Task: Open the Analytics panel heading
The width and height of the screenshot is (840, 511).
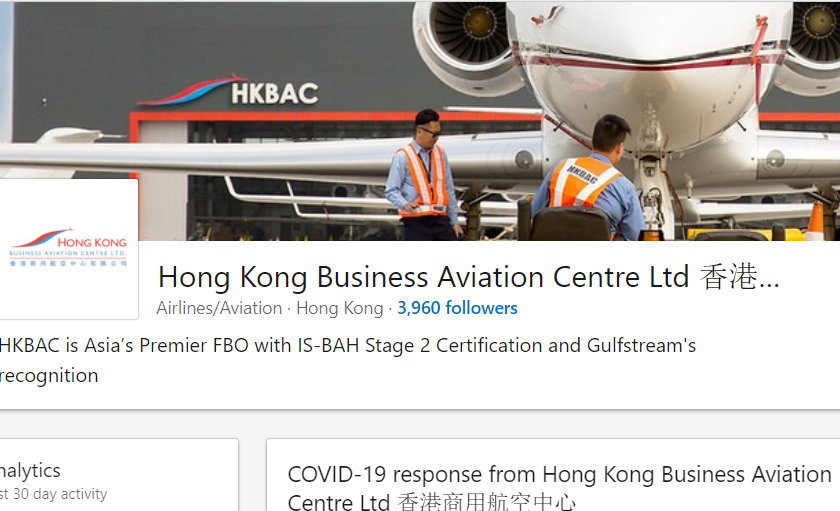Action: 30,470
